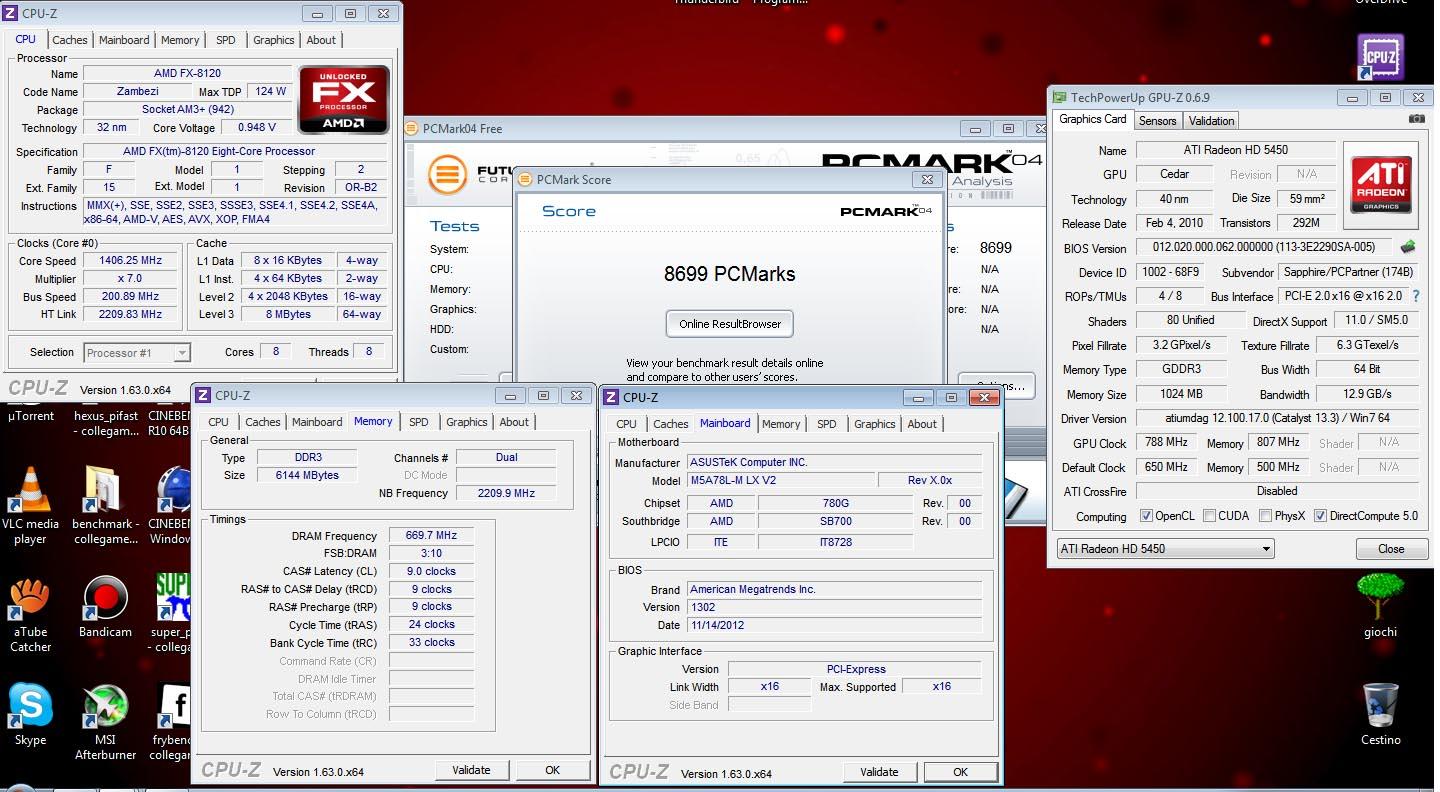The image size is (1440, 792).
Task: Click motherboard model M5A78L-M LX V2
Action: (x=780, y=480)
